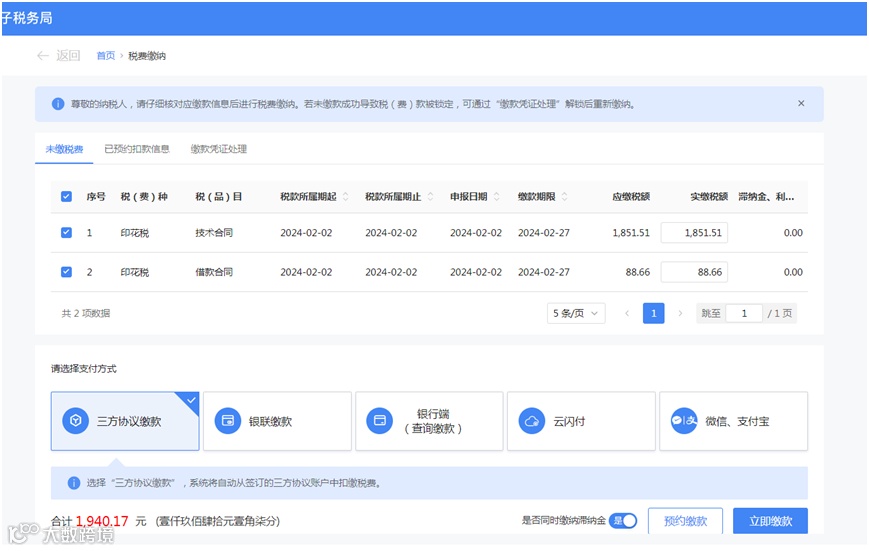Click the 返回 text link

(x=68, y=55)
